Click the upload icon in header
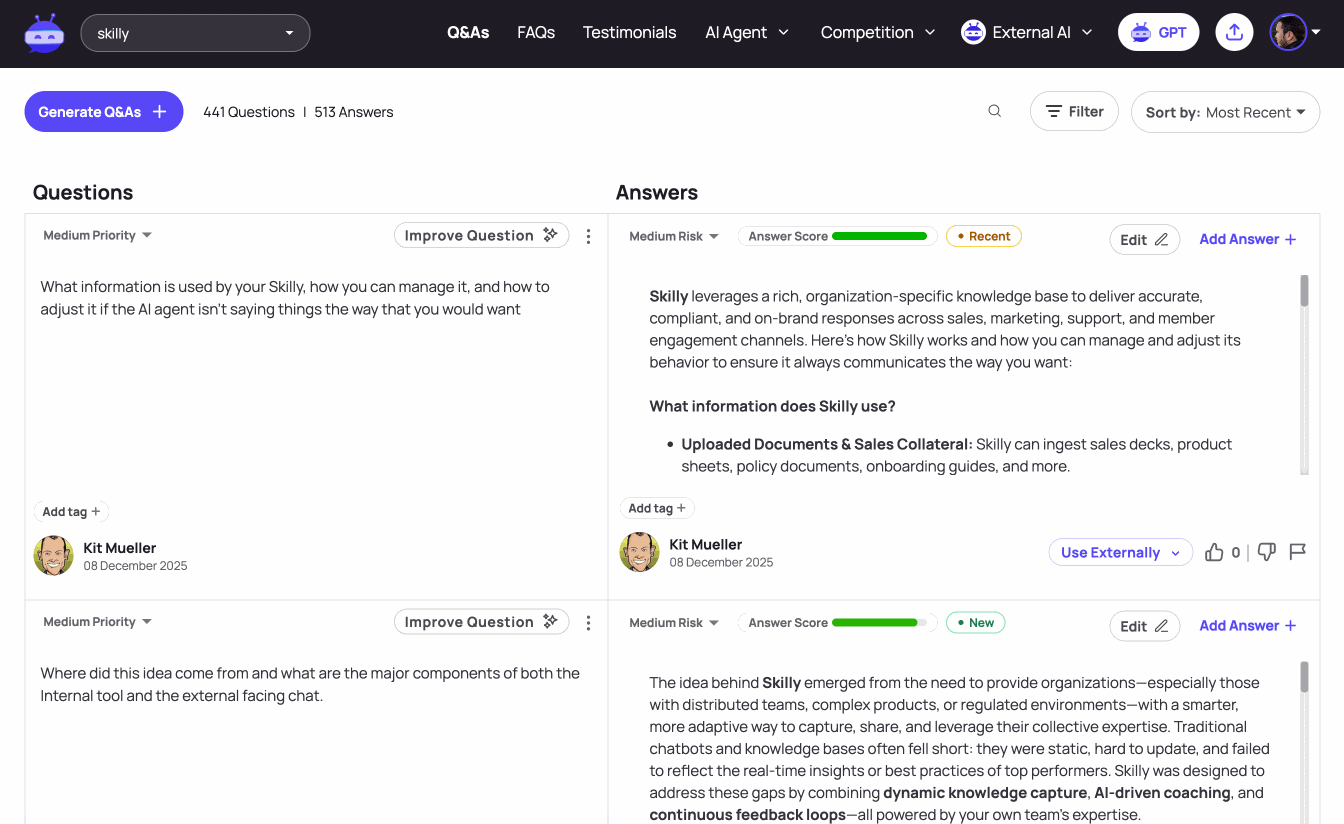1344x824 pixels. [x=1234, y=33]
